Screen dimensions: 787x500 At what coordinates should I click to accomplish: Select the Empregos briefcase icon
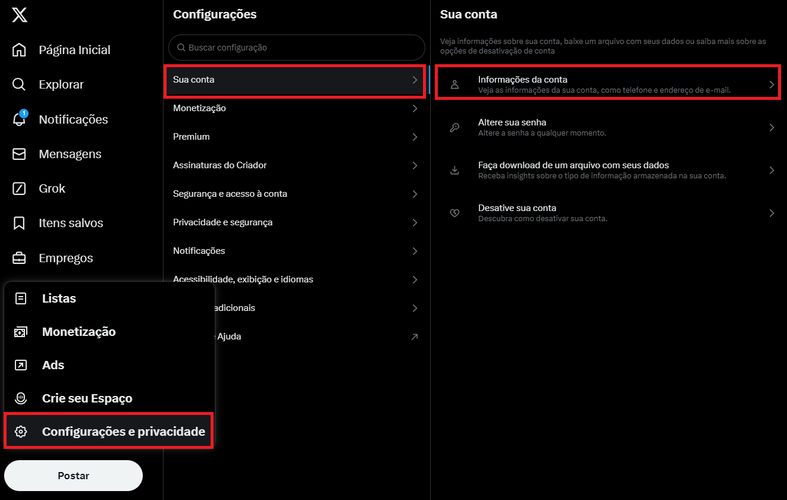coord(19,258)
